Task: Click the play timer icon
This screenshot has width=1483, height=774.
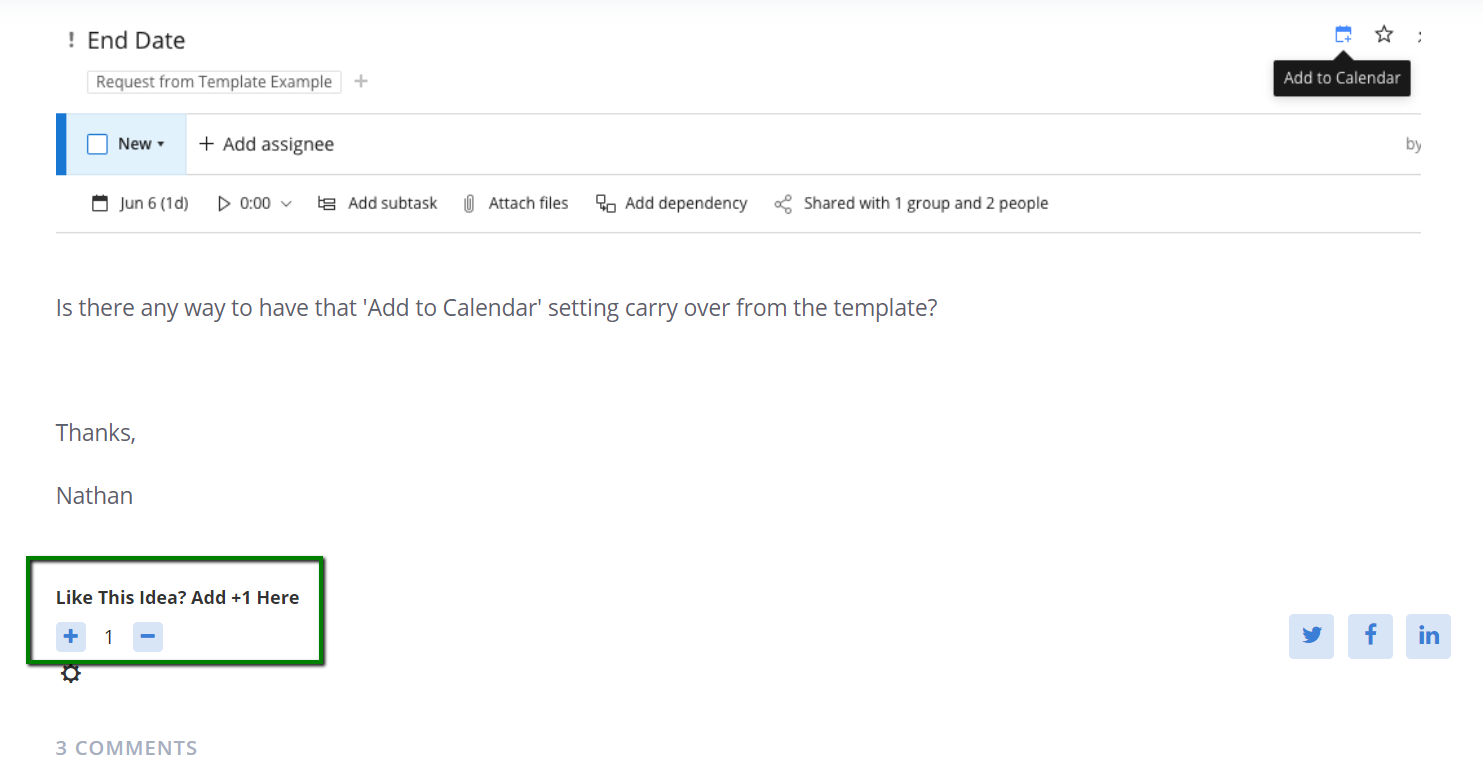Action: pos(223,203)
